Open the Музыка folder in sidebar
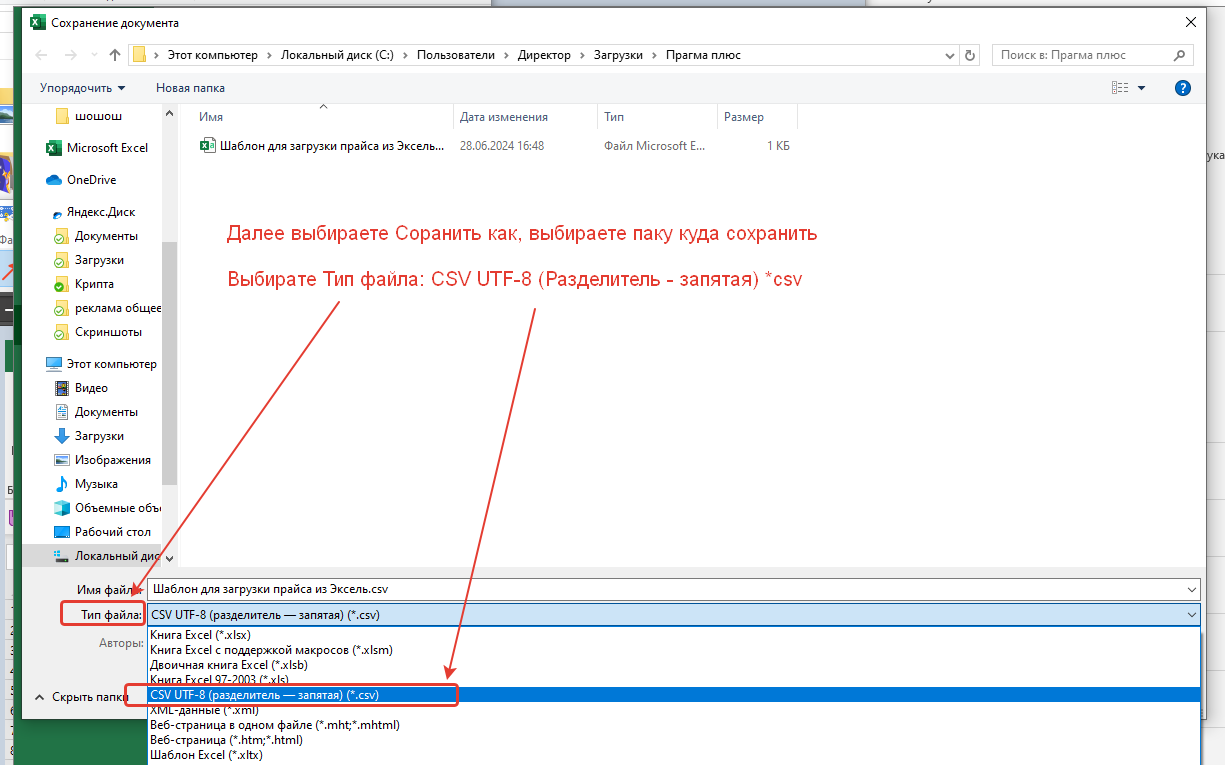1225x765 pixels. (x=96, y=484)
